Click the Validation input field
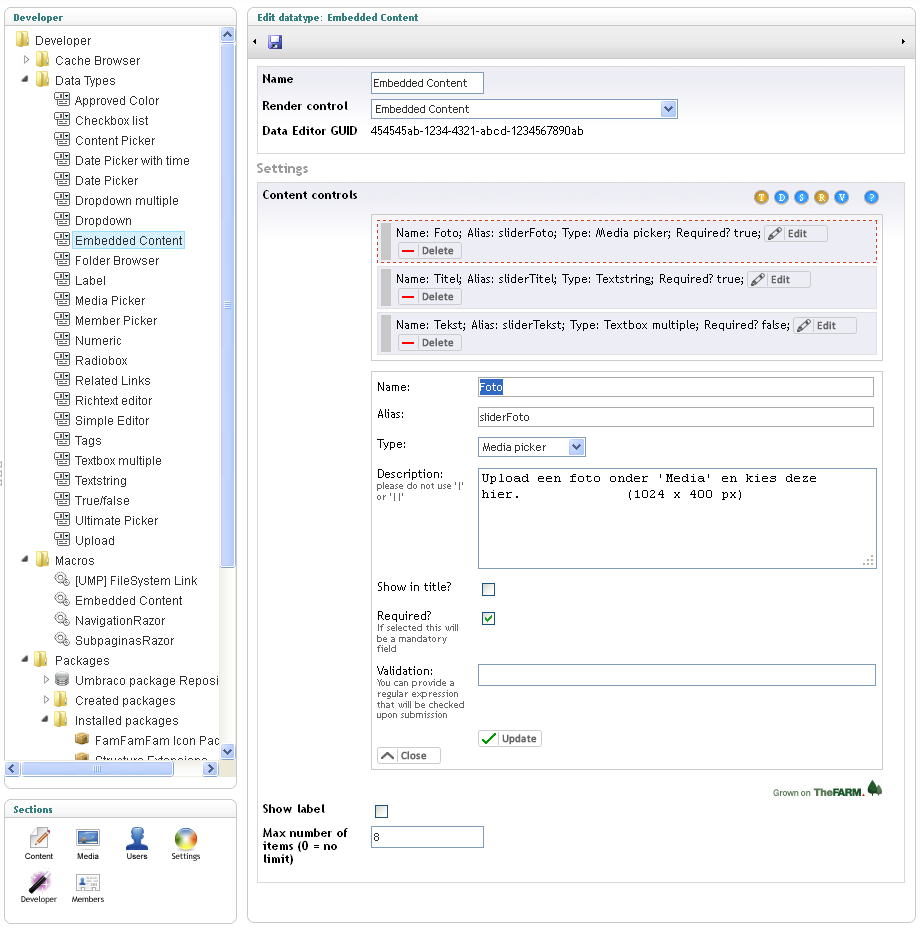The image size is (921, 929). click(676, 675)
